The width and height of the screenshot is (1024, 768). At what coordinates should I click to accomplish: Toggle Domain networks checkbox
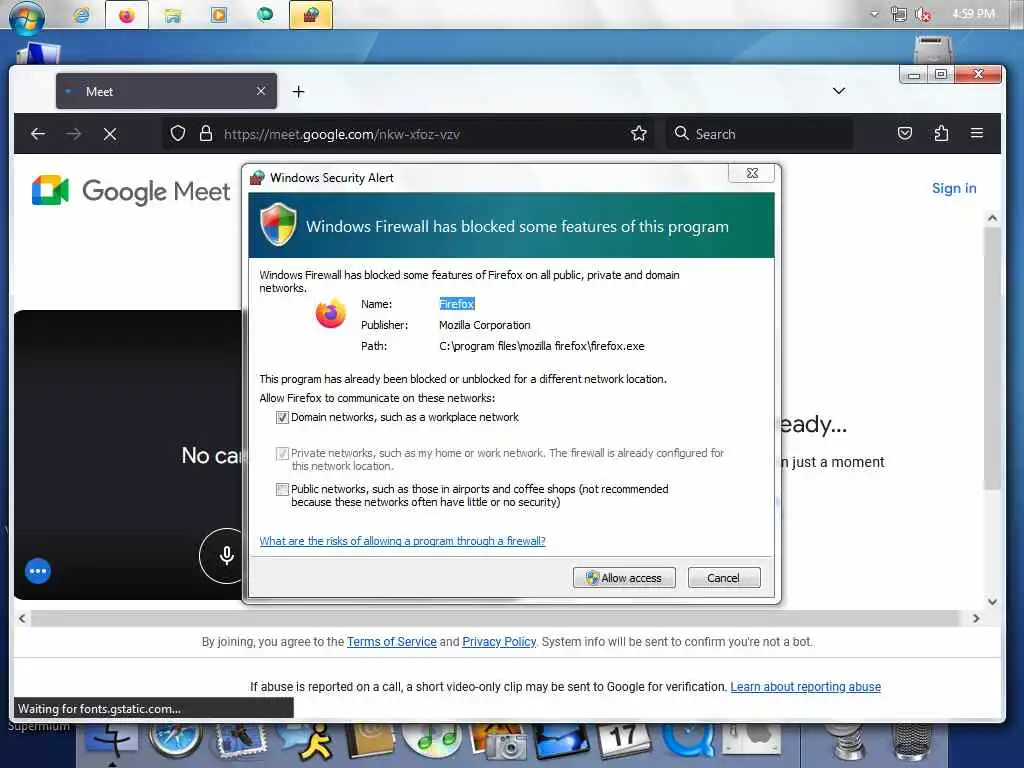point(282,417)
